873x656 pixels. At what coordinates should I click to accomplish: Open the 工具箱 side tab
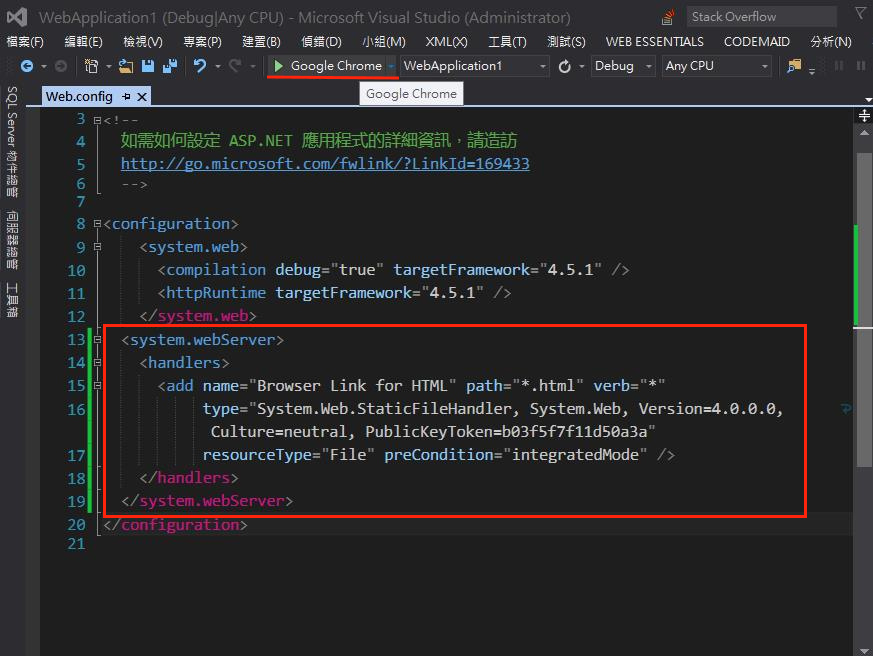pyautogui.click(x=12, y=300)
